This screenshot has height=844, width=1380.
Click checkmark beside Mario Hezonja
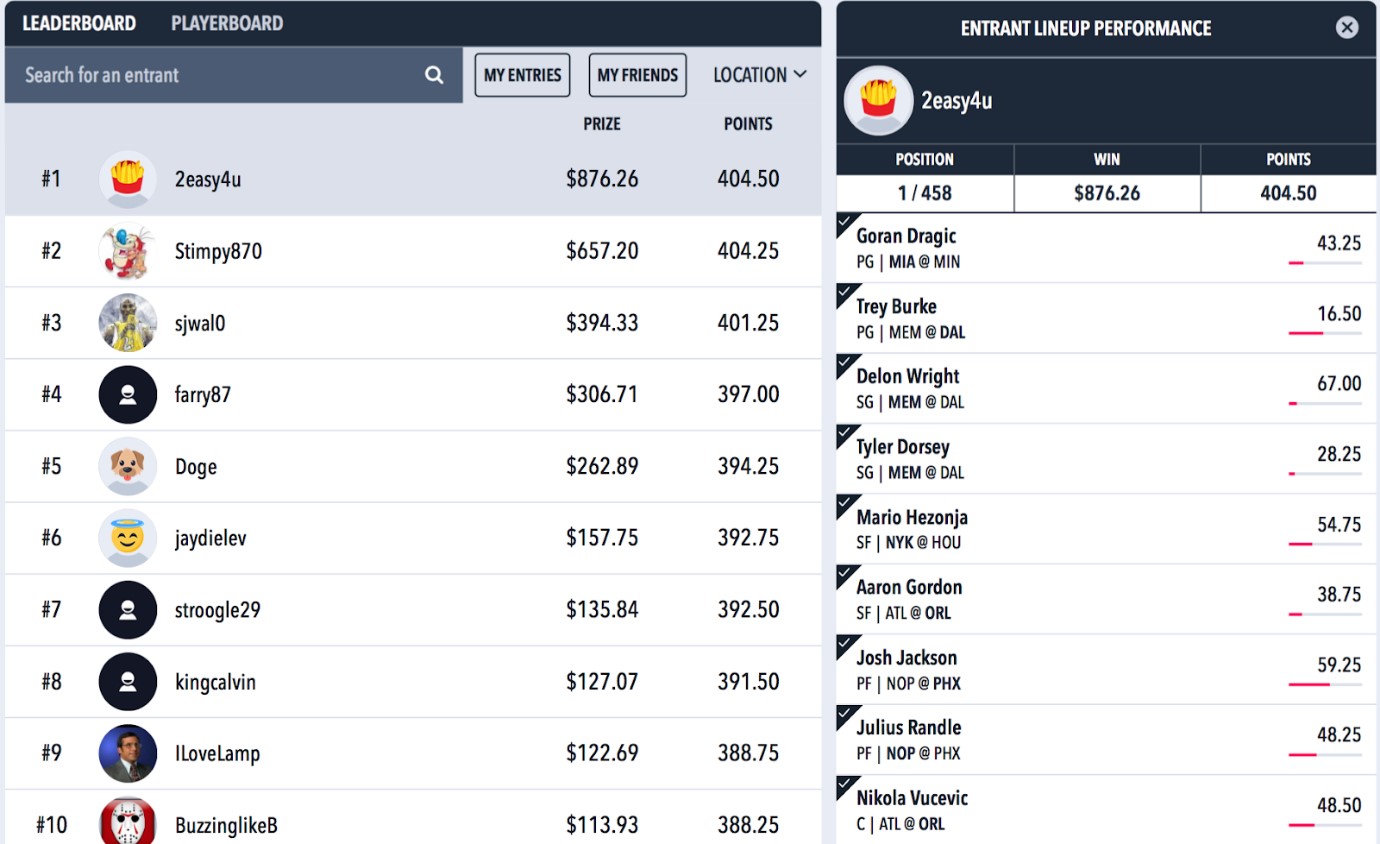[x=844, y=502]
